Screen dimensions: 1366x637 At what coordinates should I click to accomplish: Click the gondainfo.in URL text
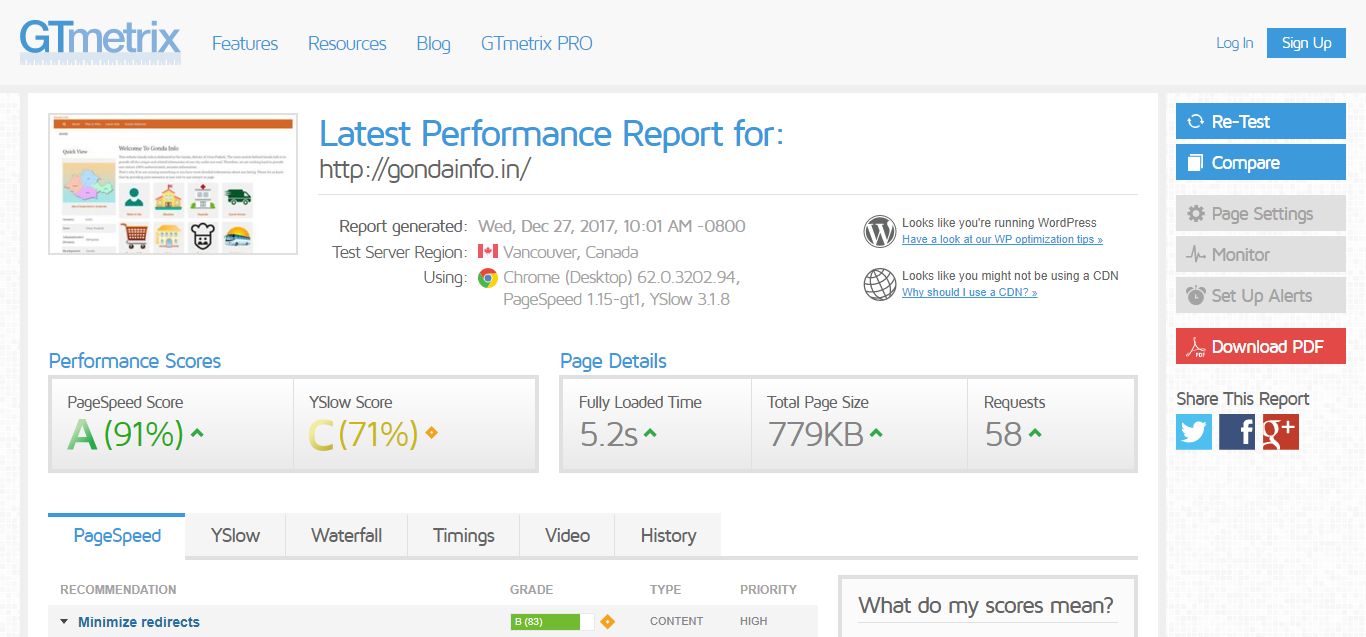(x=424, y=169)
